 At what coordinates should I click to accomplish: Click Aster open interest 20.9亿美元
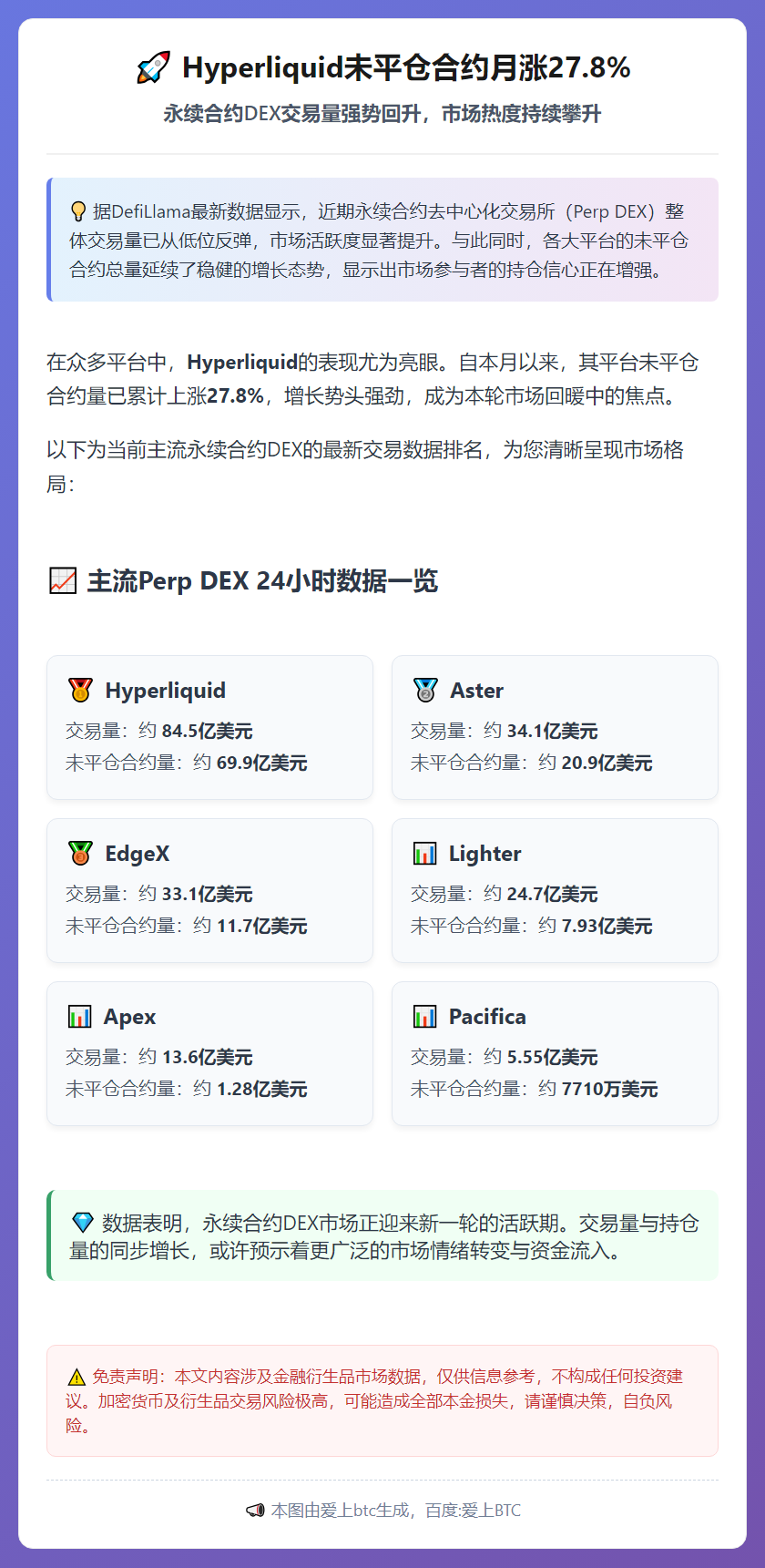(607, 763)
